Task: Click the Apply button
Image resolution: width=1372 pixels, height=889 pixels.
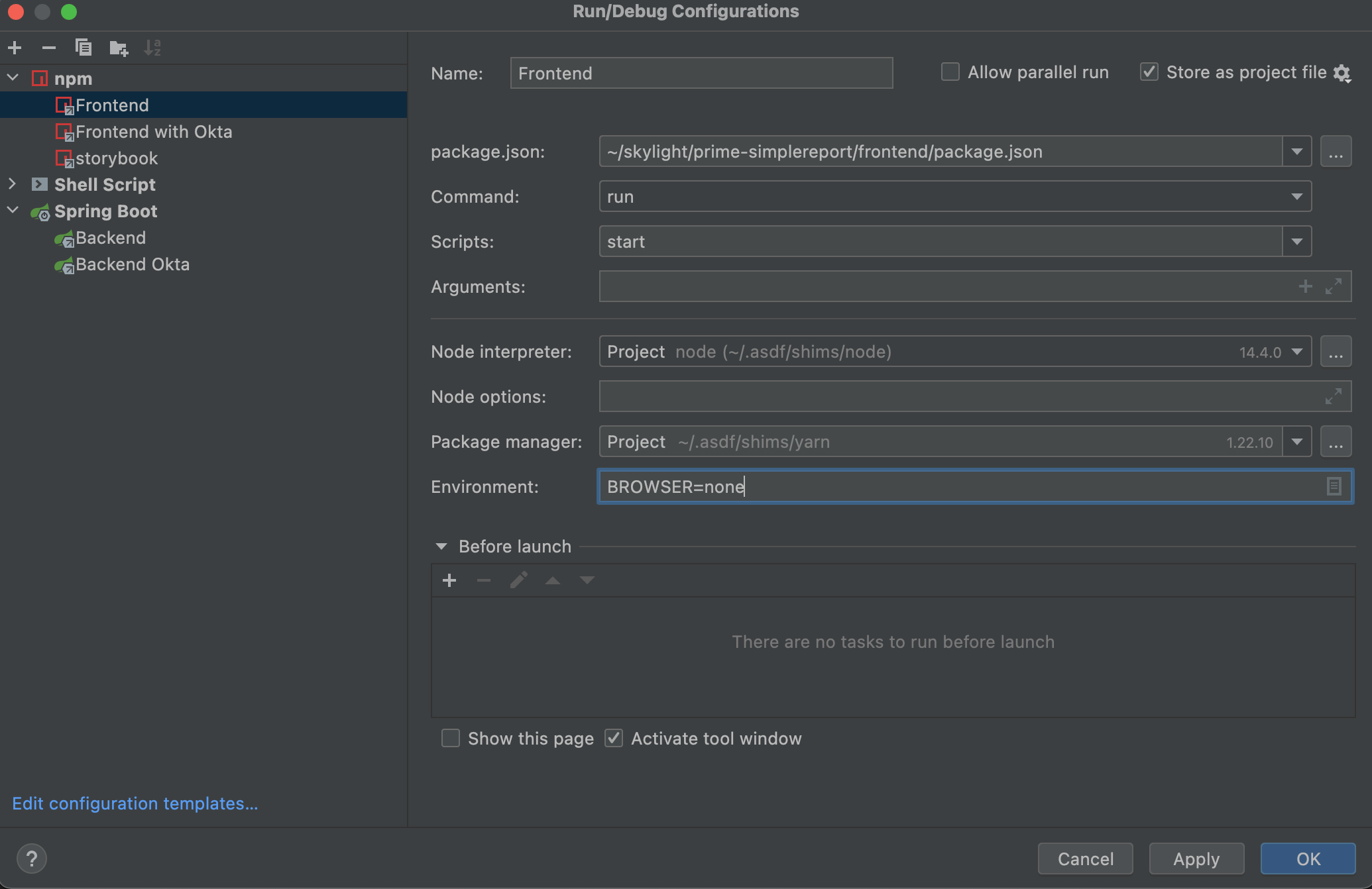Action: (x=1196, y=857)
